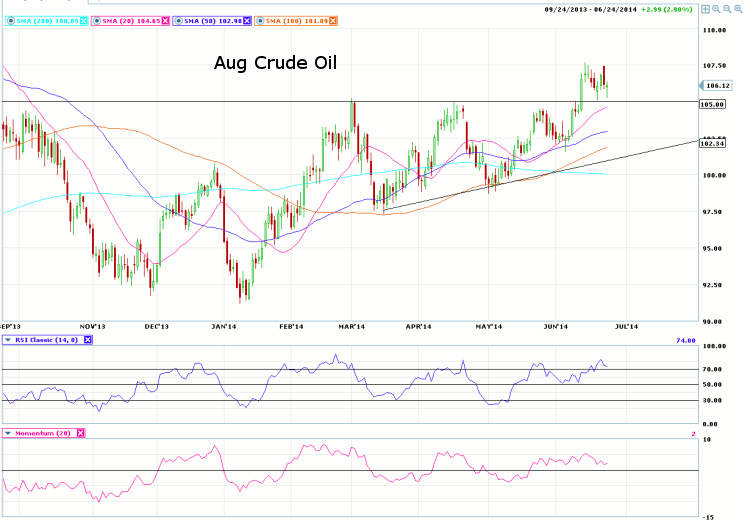Toggle visibility circle of SMA (20)

[x=96, y=19]
